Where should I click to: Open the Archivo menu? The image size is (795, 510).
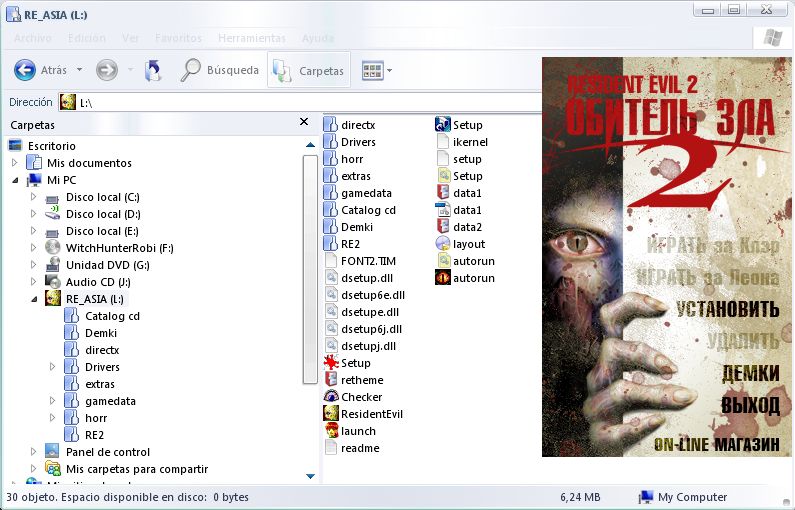click(32, 38)
